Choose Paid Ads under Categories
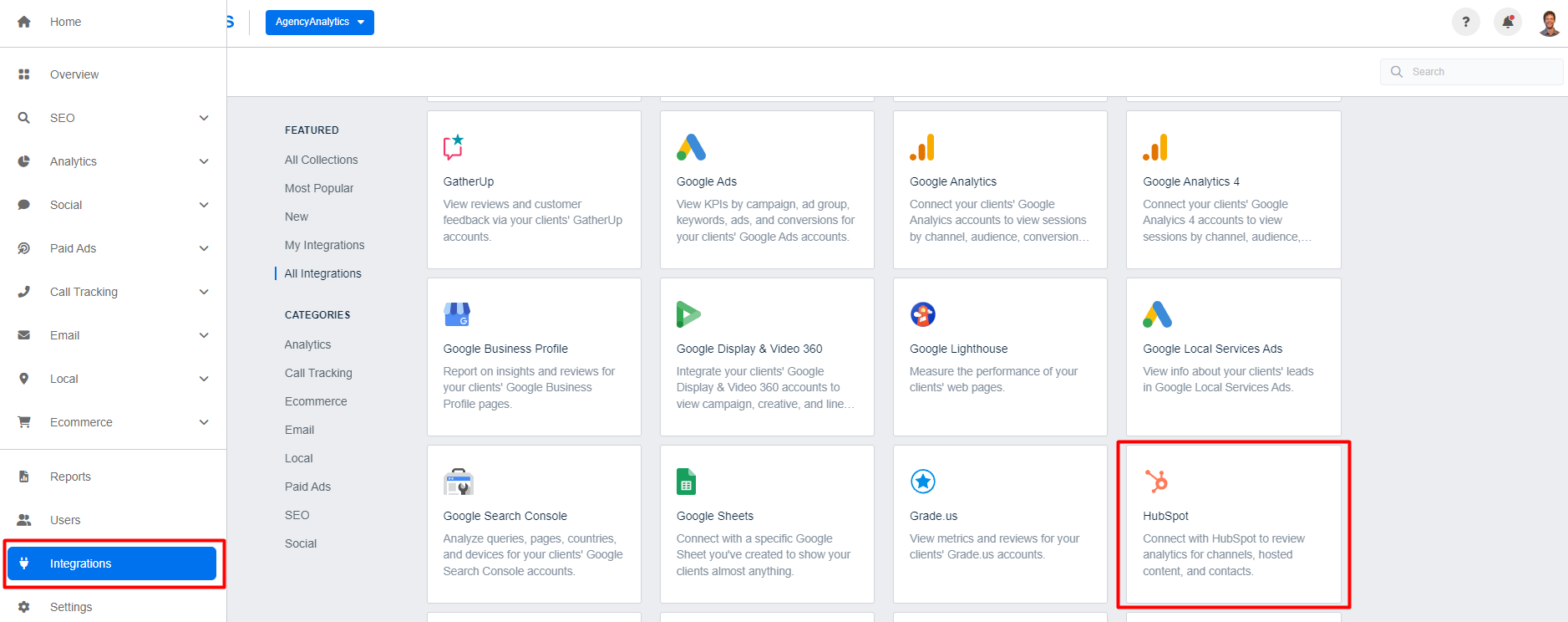 pyautogui.click(x=307, y=487)
